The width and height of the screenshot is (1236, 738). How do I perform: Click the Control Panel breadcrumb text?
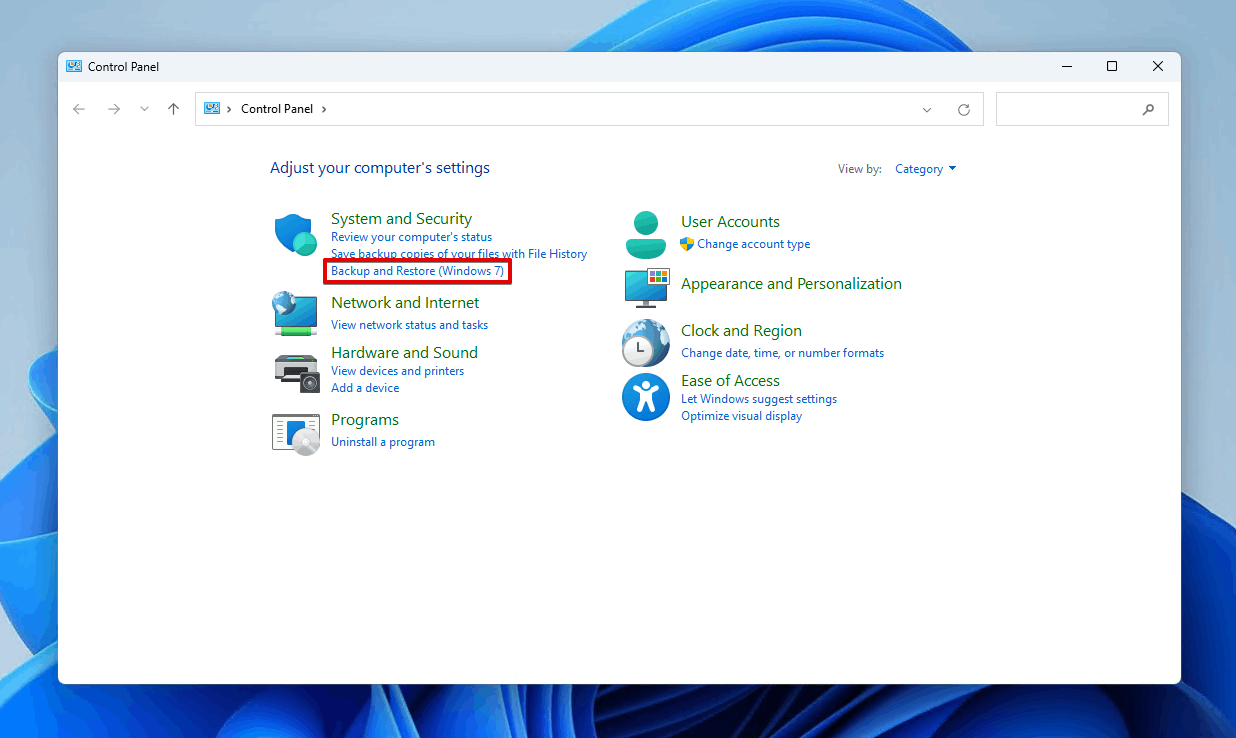277,109
